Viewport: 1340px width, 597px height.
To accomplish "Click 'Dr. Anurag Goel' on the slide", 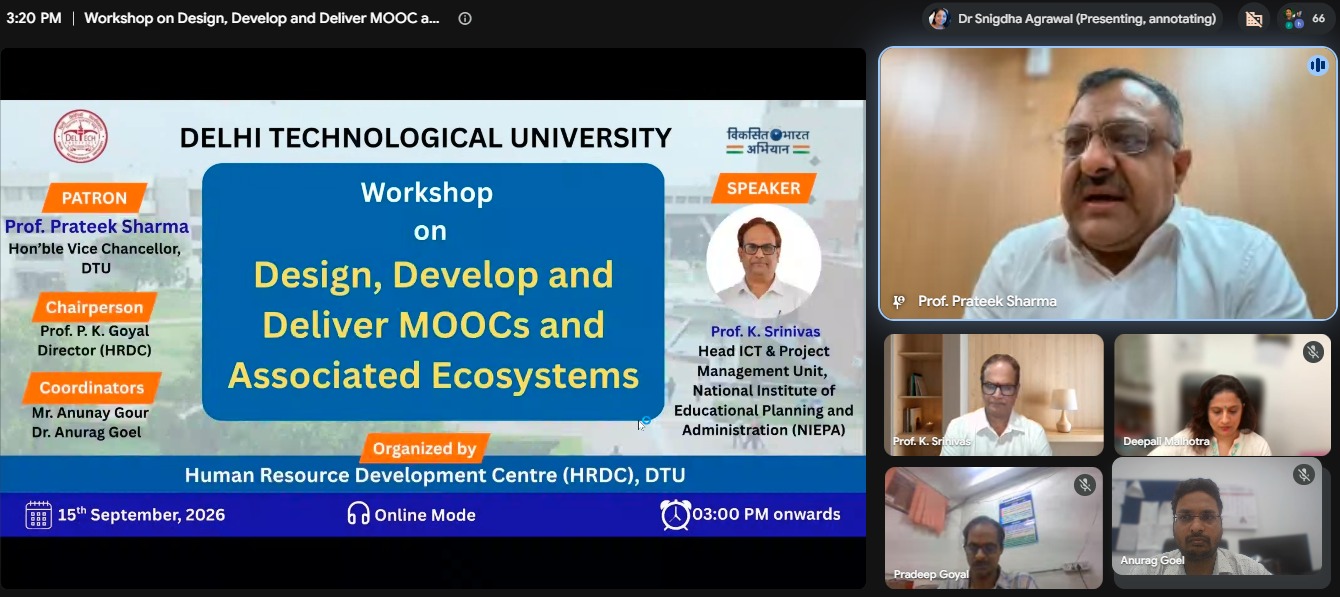I will click(x=86, y=432).
